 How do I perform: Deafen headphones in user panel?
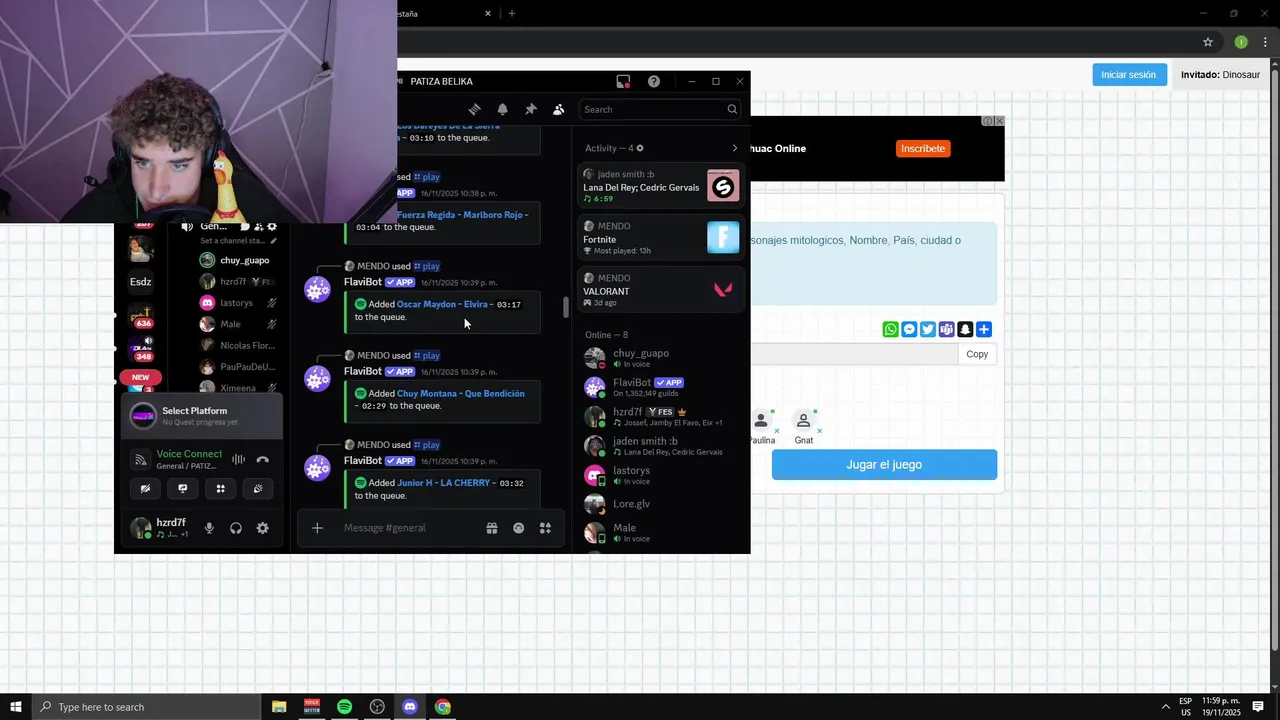236,528
